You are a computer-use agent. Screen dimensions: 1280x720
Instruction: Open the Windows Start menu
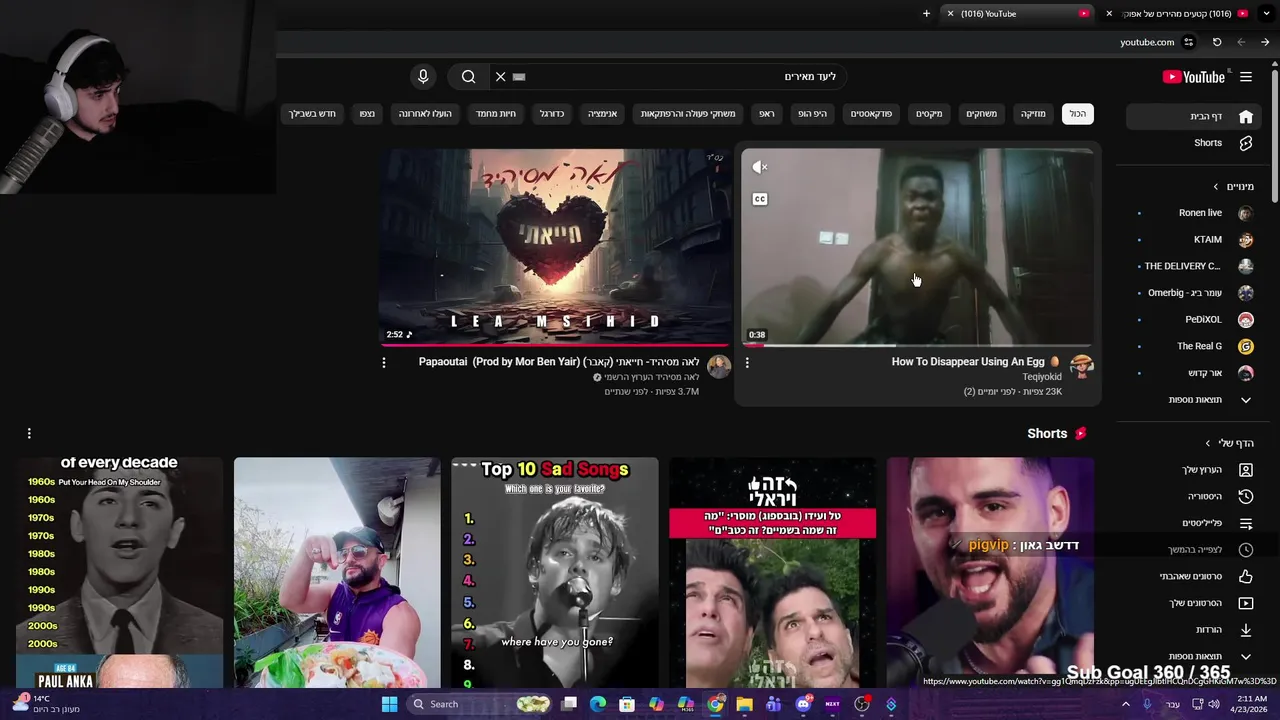coord(389,704)
